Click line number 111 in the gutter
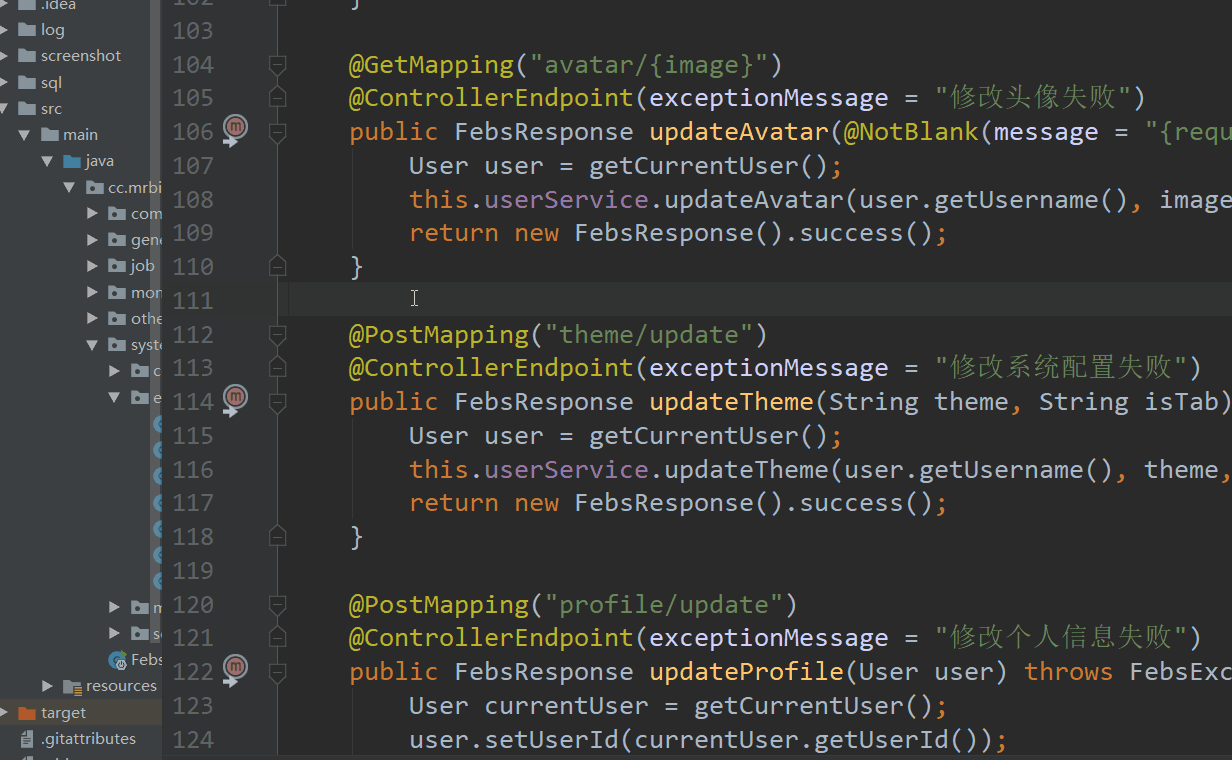This screenshot has height=760, width=1232. (193, 300)
